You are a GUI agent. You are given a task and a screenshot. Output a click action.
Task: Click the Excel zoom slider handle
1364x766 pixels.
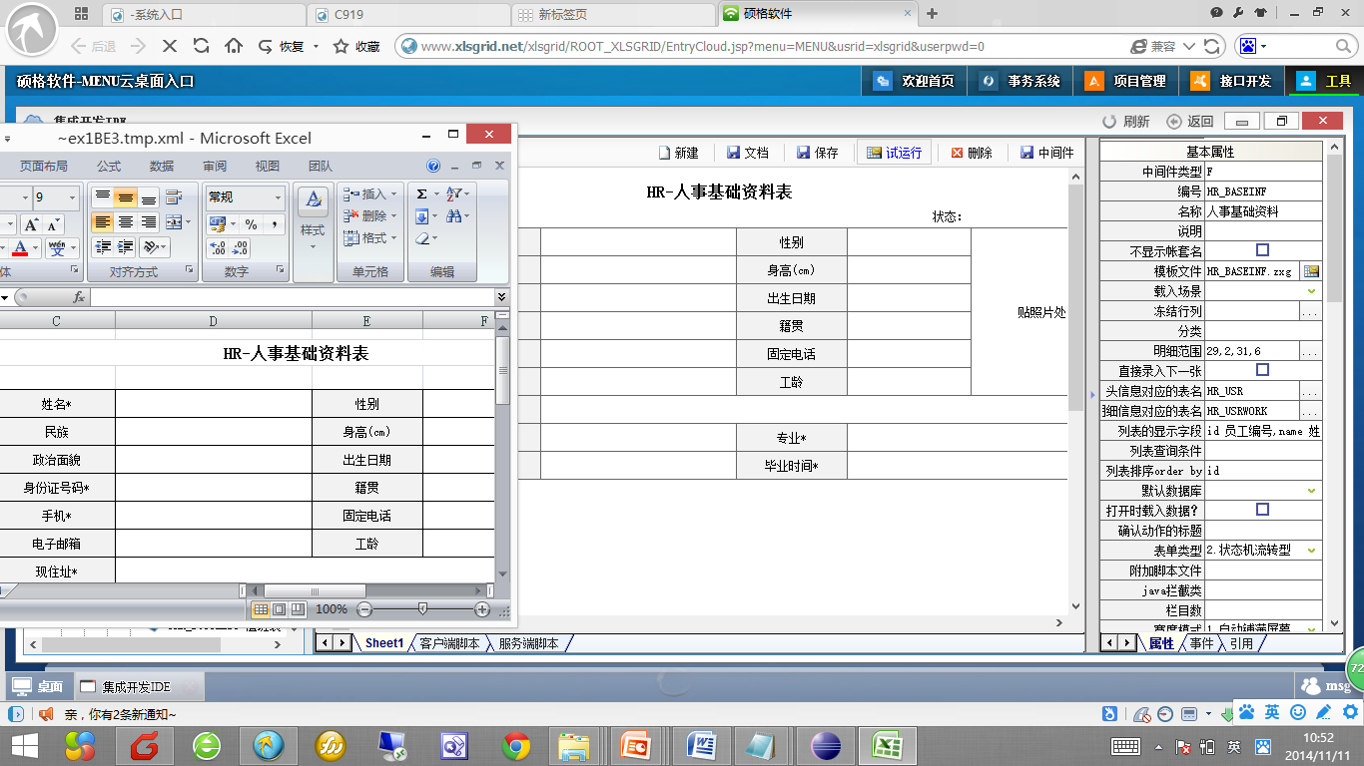coord(423,609)
